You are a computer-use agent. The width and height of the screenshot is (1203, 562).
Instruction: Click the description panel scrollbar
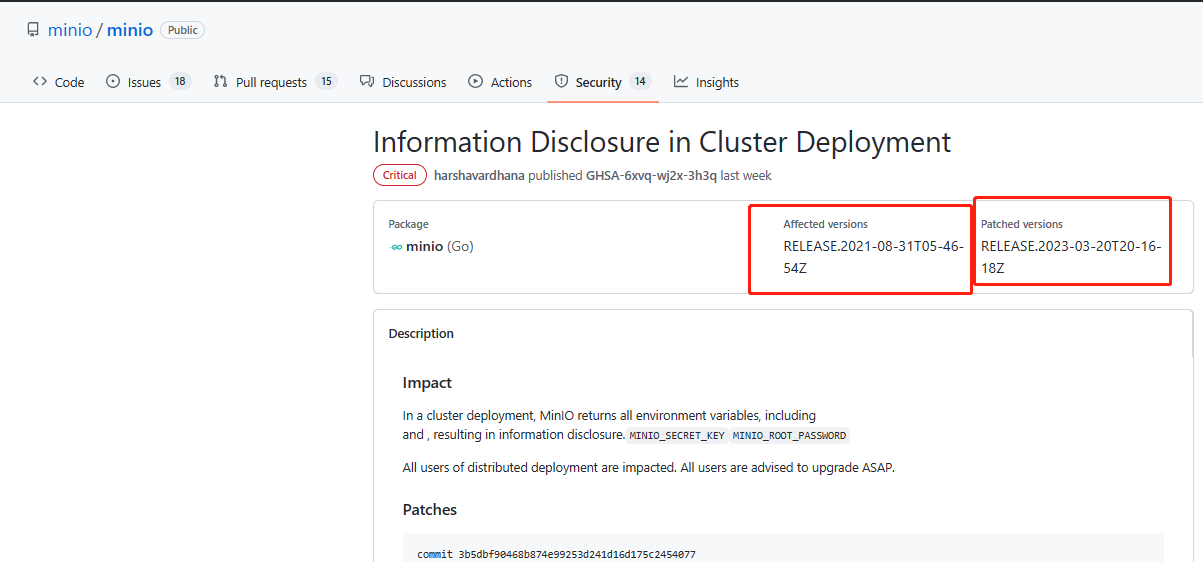point(1193,333)
